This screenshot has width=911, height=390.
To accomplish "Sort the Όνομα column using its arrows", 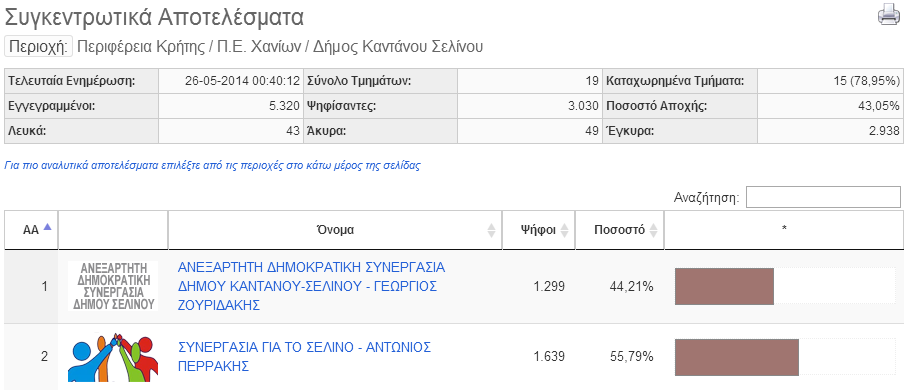I will 492,230.
